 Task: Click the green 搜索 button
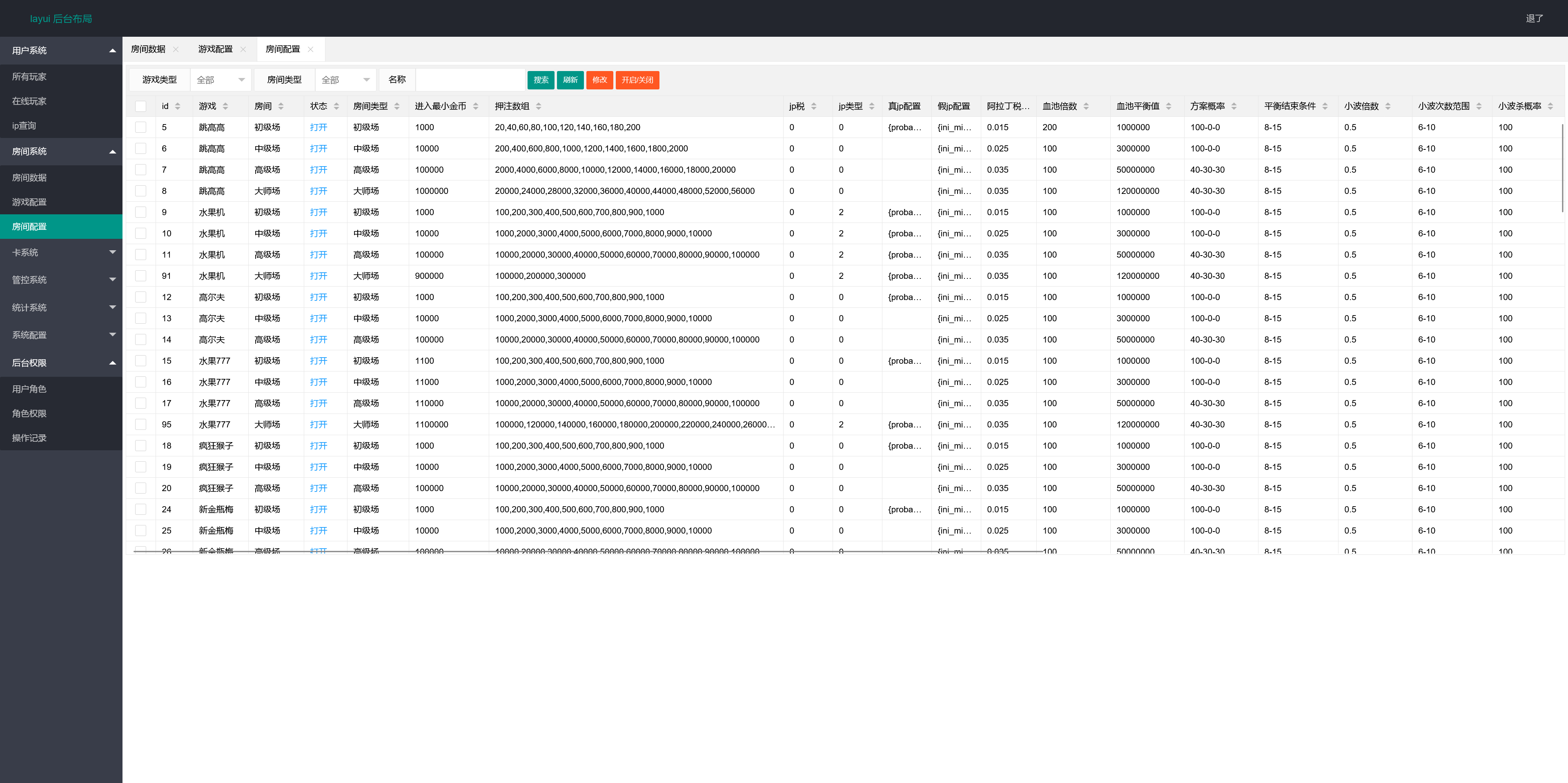(541, 80)
